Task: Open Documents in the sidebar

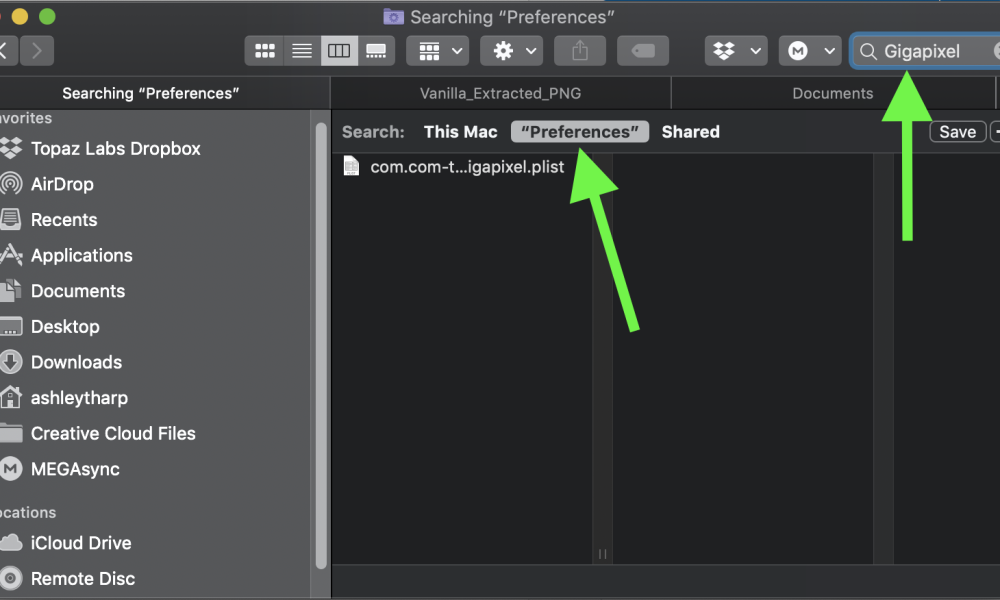Action: tap(78, 291)
